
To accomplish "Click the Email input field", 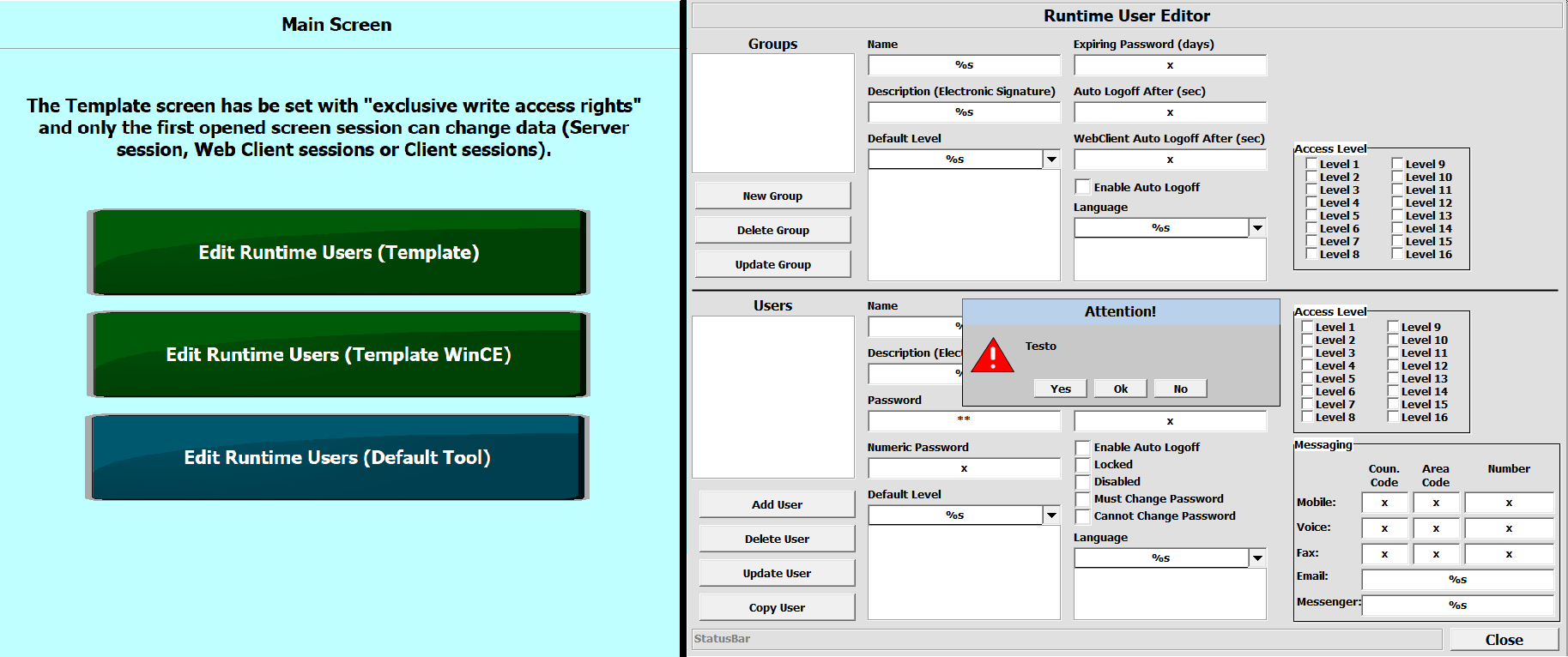I will click(1457, 580).
